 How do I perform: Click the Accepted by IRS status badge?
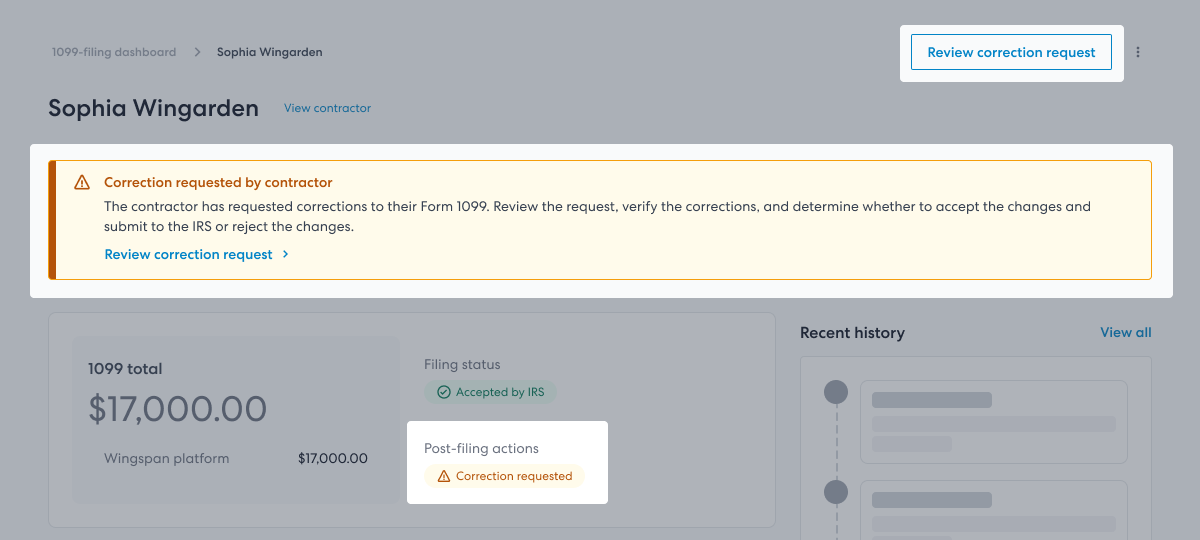(490, 392)
